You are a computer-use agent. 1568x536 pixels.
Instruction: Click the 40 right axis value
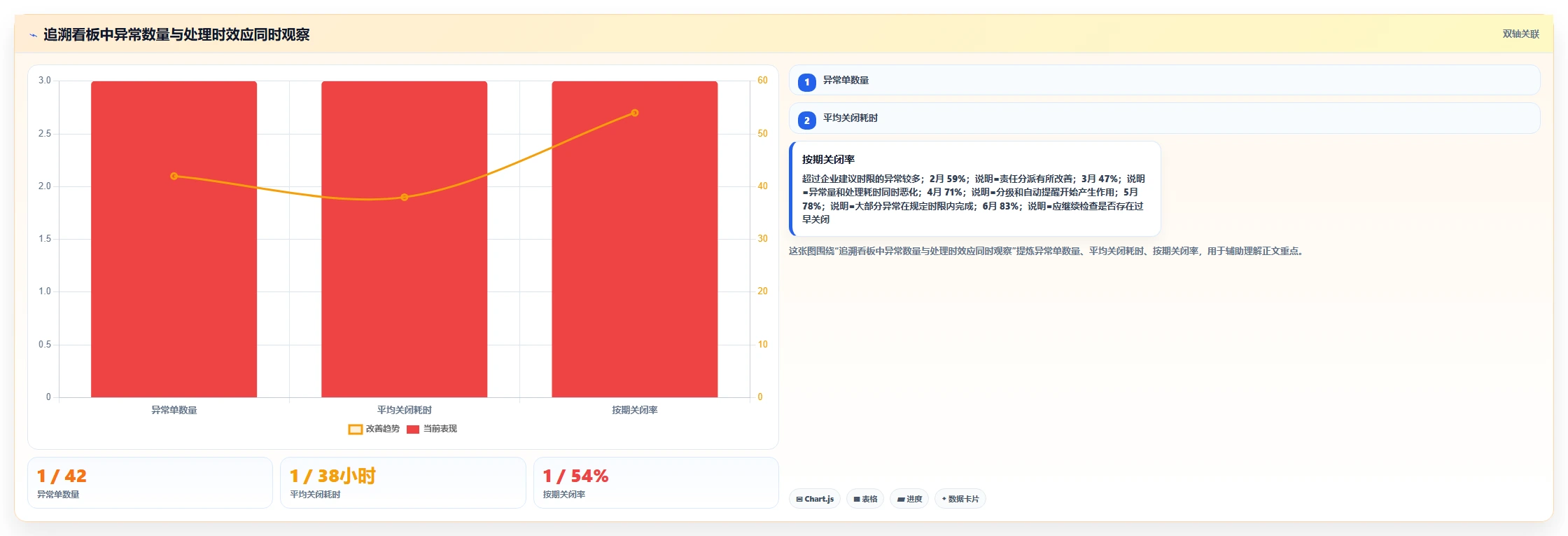[x=762, y=186]
